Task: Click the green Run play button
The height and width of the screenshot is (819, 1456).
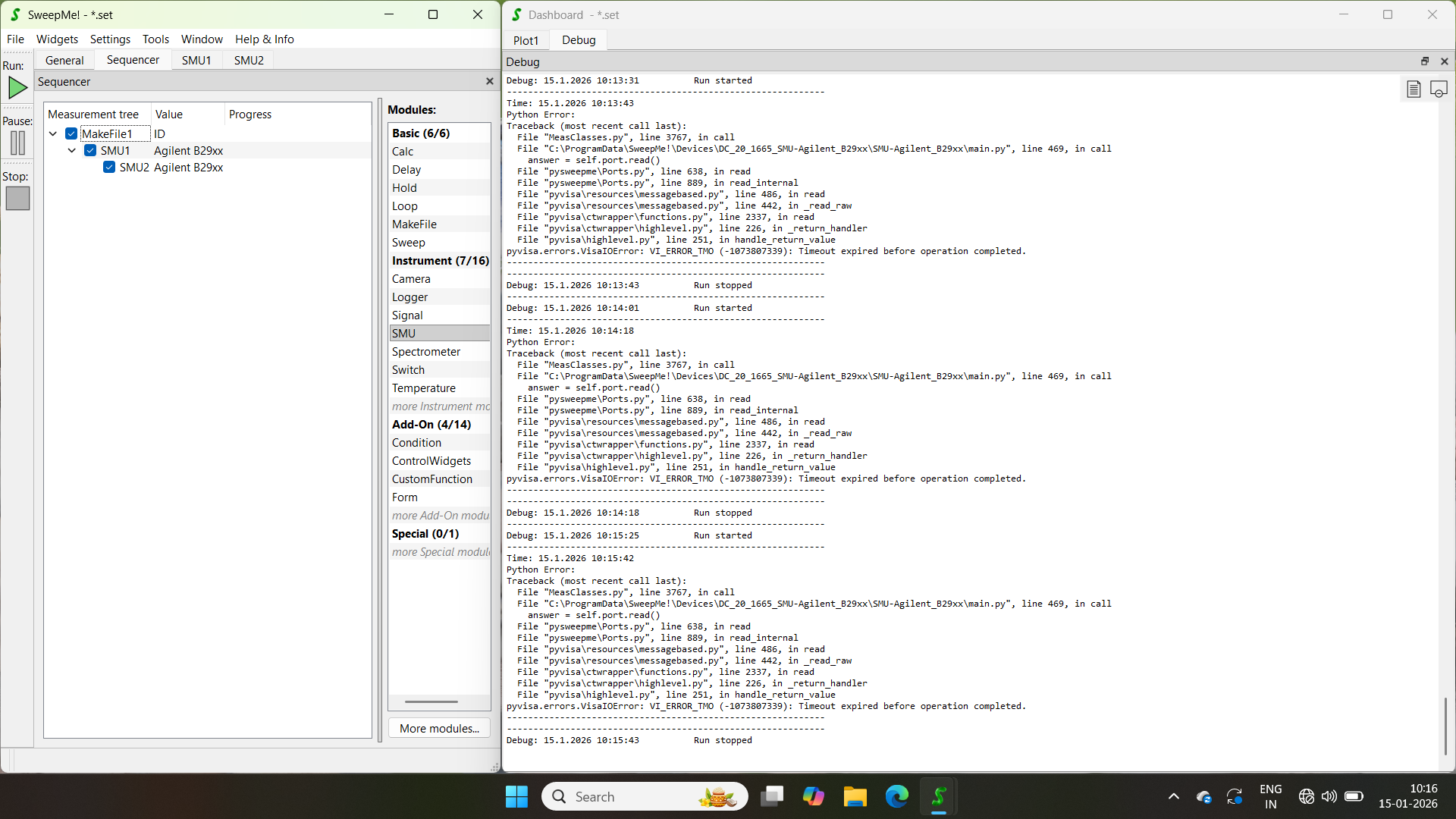Action: point(17,88)
